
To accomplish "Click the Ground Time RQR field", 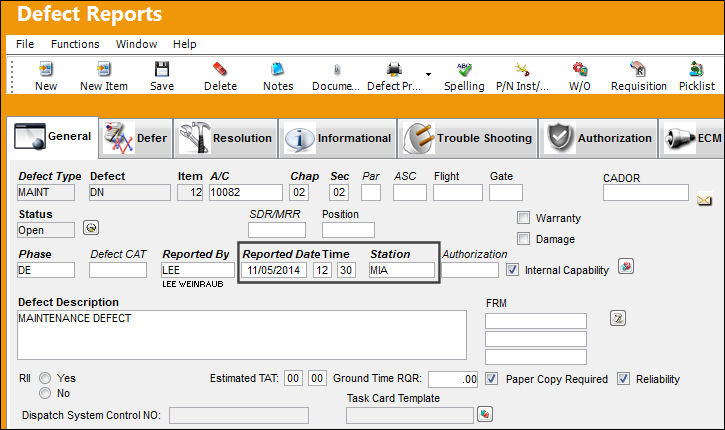I will [453, 379].
